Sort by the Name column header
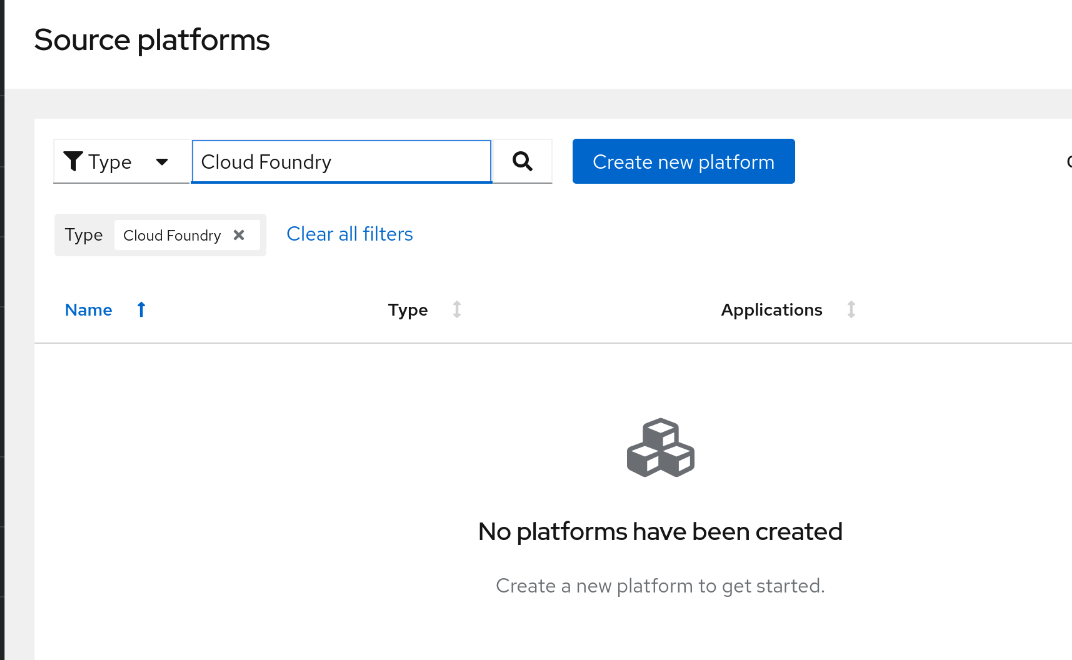The width and height of the screenshot is (1072, 660). (x=88, y=310)
